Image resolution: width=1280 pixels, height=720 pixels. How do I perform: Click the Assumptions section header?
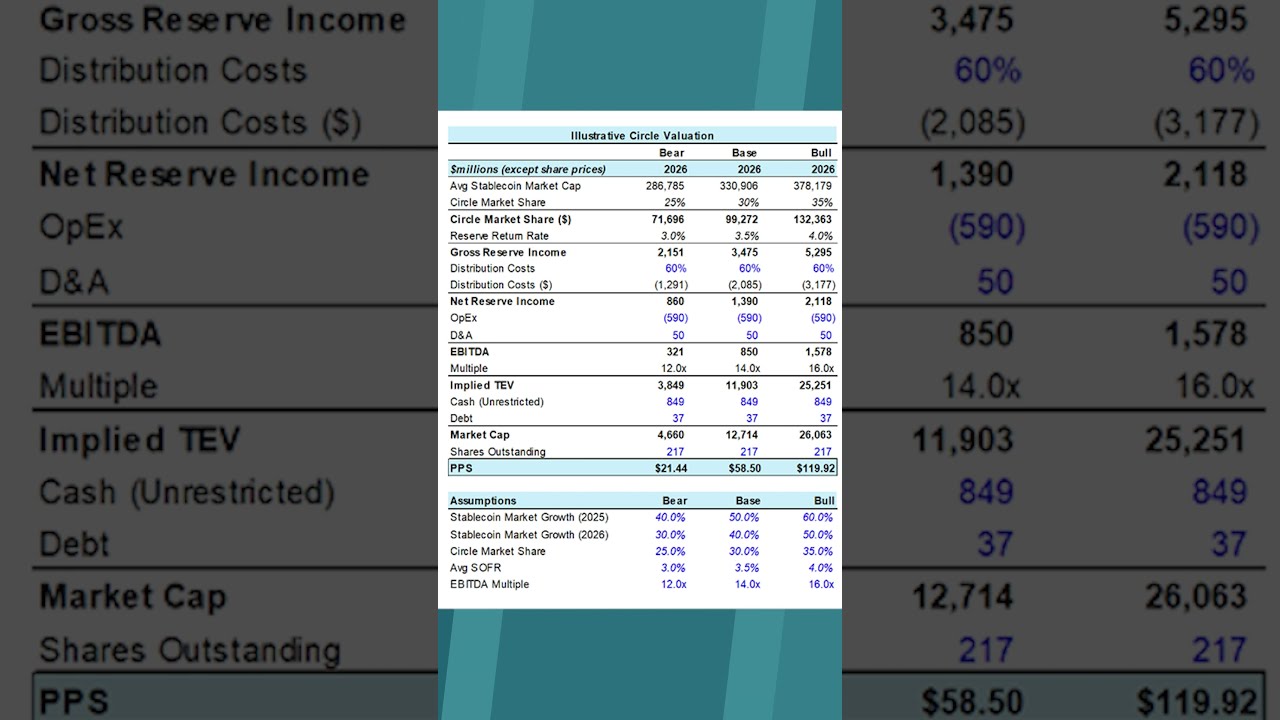click(x=483, y=501)
